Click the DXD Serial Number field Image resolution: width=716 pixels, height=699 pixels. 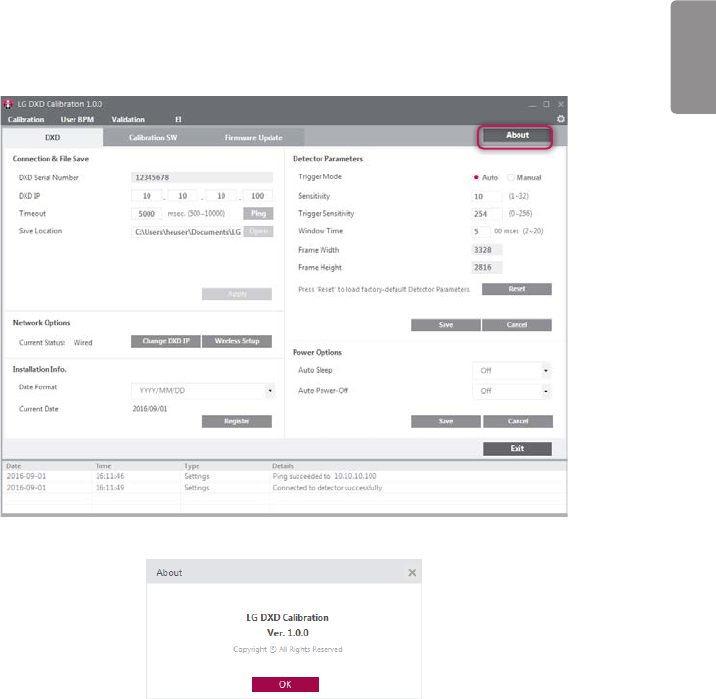coord(202,177)
